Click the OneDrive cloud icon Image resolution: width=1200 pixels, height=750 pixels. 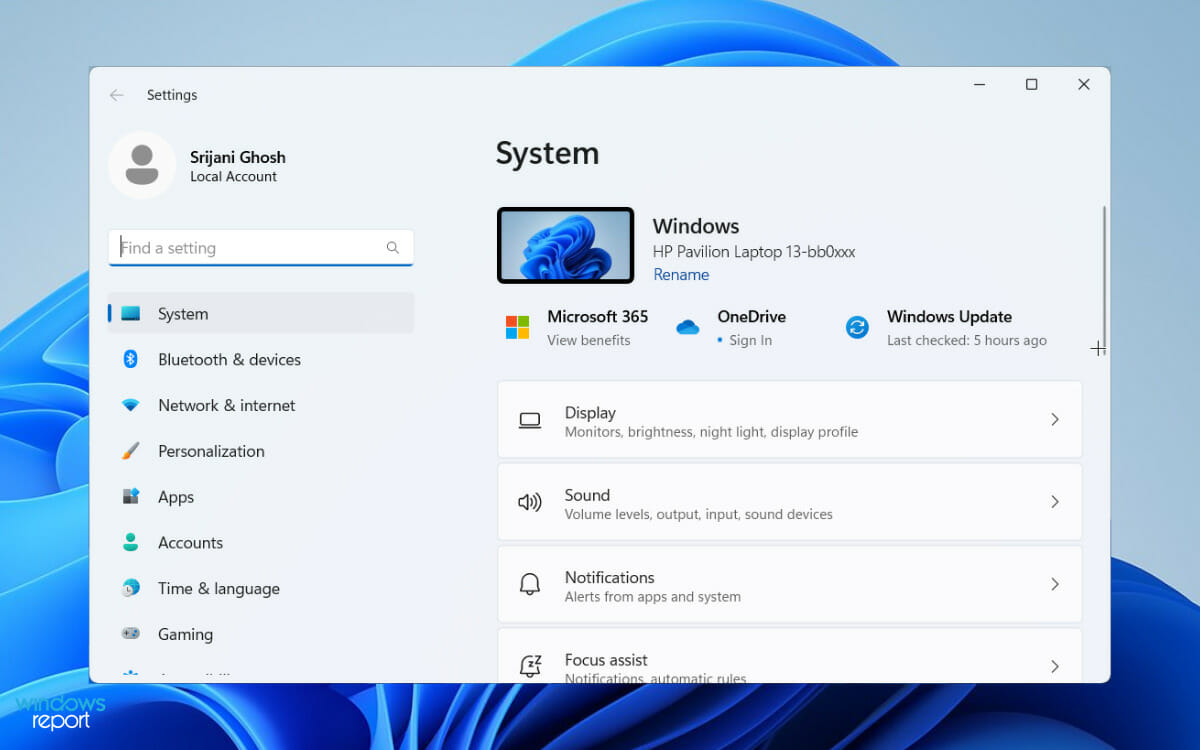pos(687,327)
